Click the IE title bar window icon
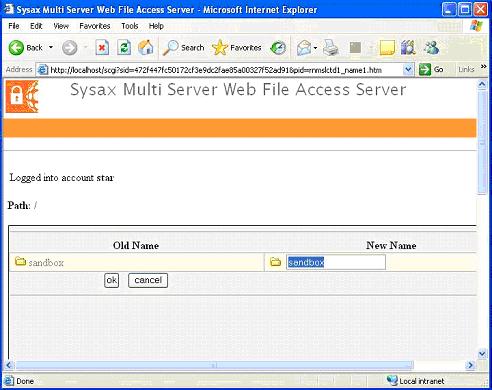This screenshot has height=390, width=492. pos(9,9)
